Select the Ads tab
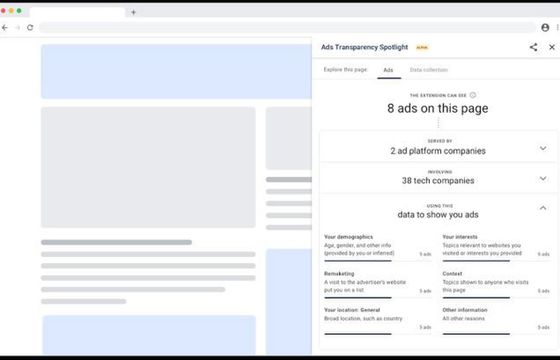The width and height of the screenshot is (560, 360). (x=389, y=70)
